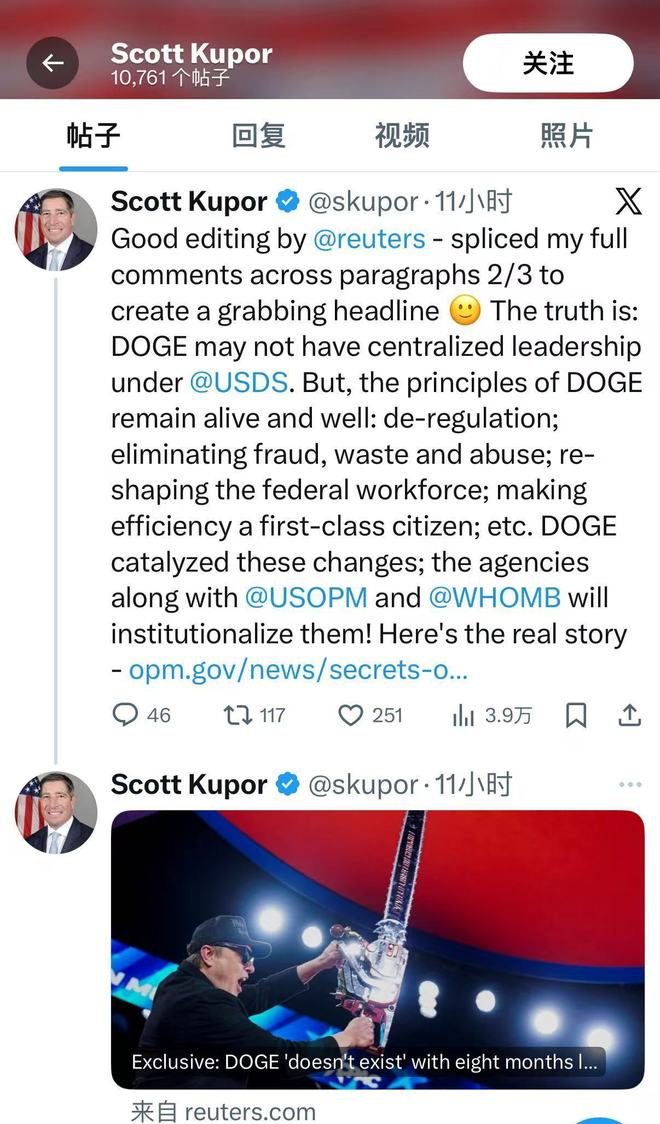Open the 照片 tab
The width and height of the screenshot is (660, 1124).
[x=566, y=136]
